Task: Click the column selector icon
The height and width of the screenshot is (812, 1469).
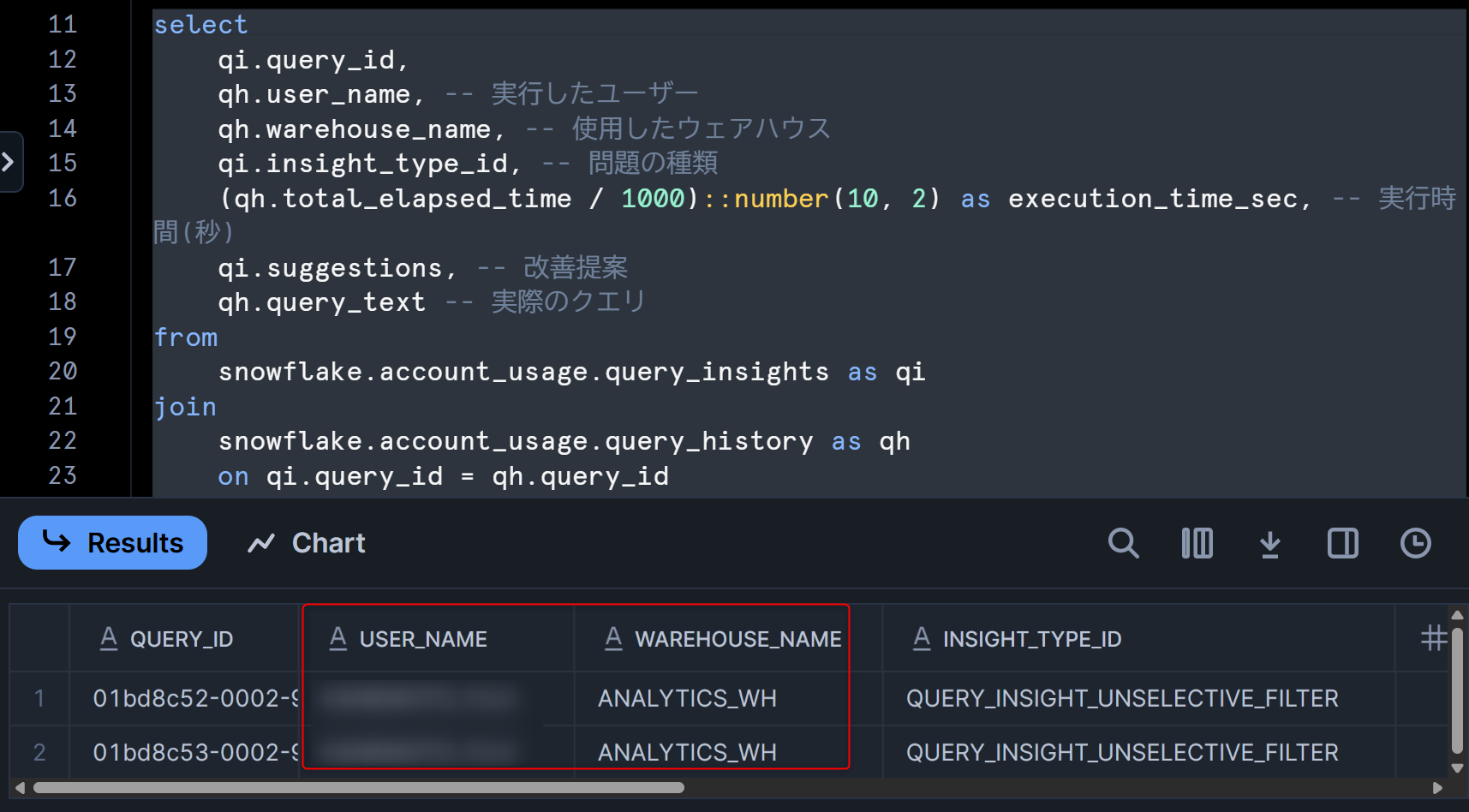Action: (1197, 543)
